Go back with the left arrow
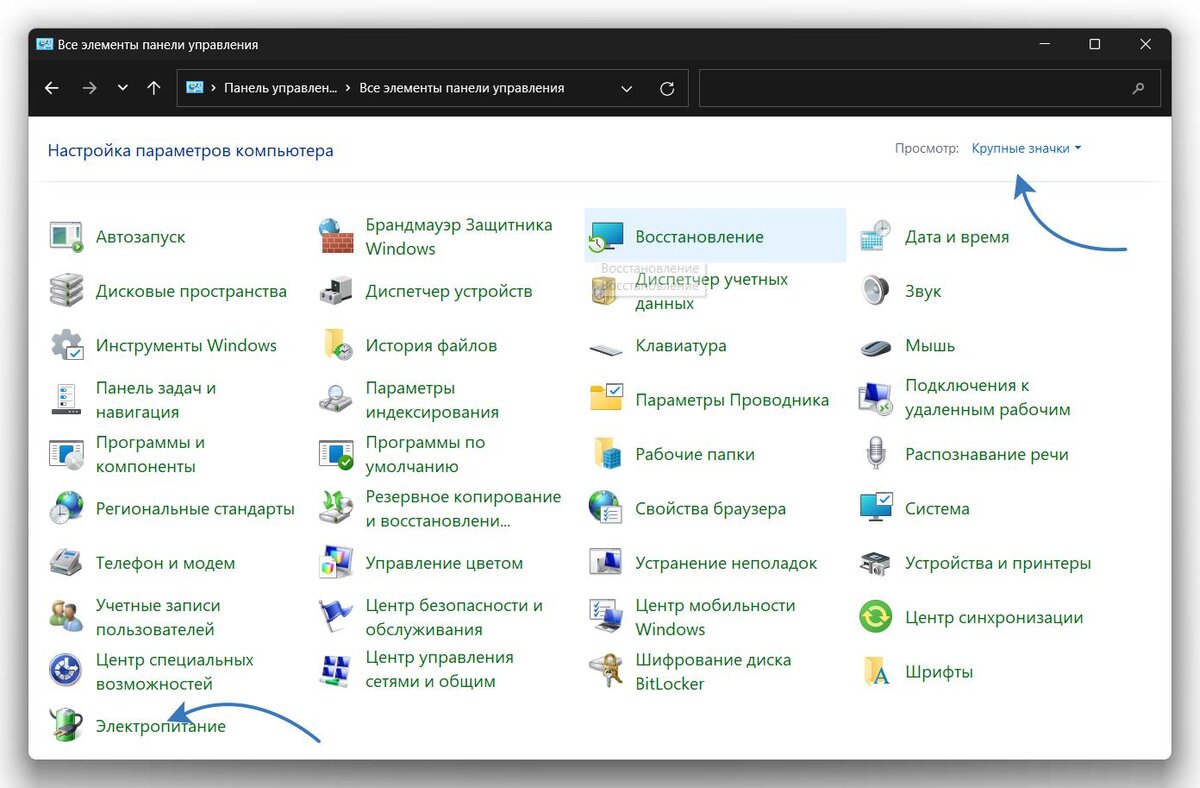This screenshot has width=1200, height=788. (x=52, y=88)
